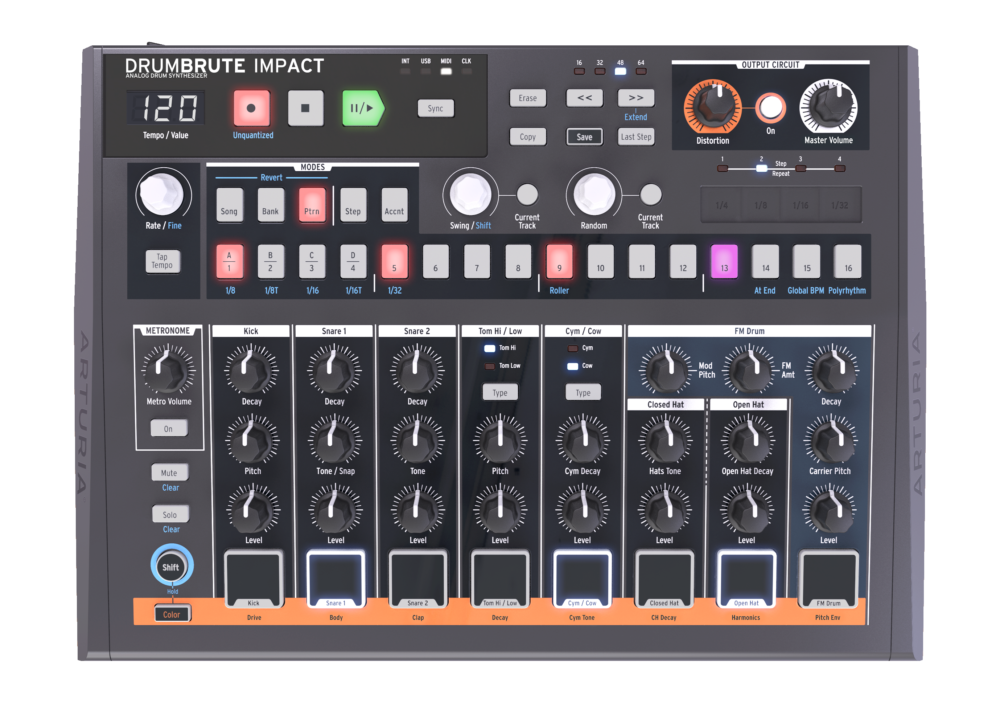
Task: Click the Swing / Shift knob
Action: click(471, 194)
